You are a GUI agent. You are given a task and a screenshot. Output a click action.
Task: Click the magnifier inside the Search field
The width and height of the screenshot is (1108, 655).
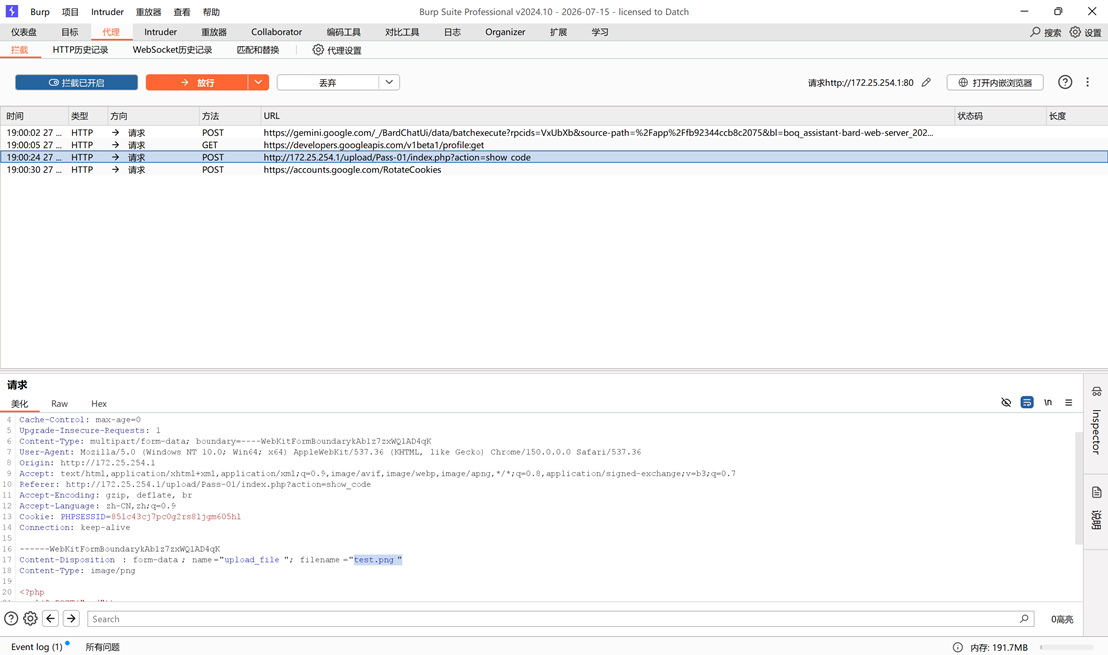1024,618
